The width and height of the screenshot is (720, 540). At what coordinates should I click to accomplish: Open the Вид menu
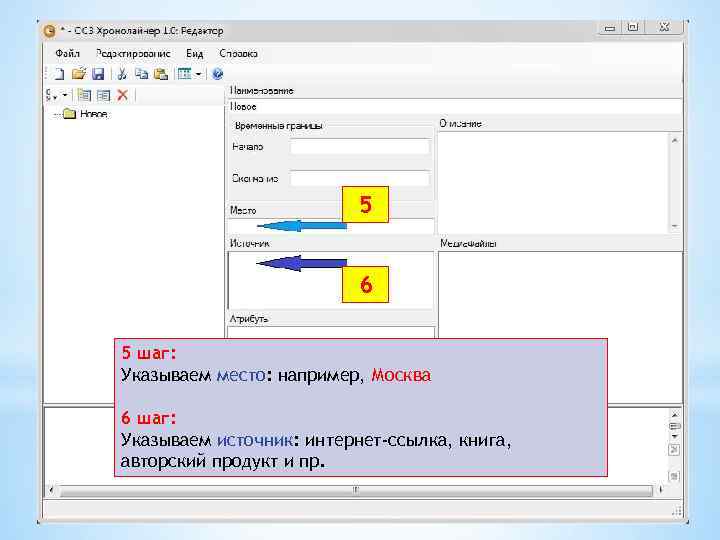point(194,54)
